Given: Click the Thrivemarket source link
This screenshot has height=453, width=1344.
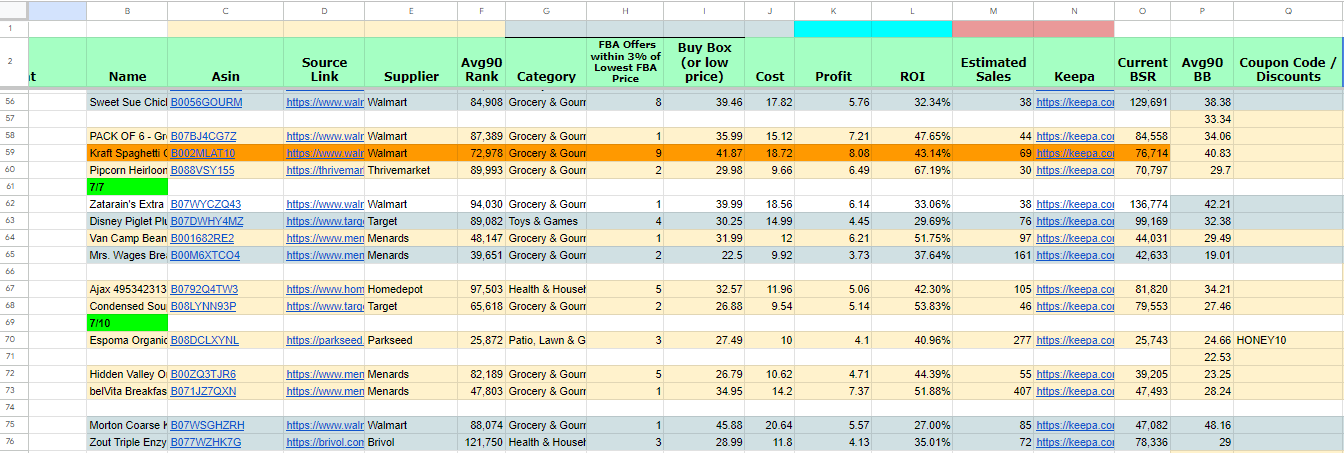Looking at the screenshot, I should pos(325,170).
